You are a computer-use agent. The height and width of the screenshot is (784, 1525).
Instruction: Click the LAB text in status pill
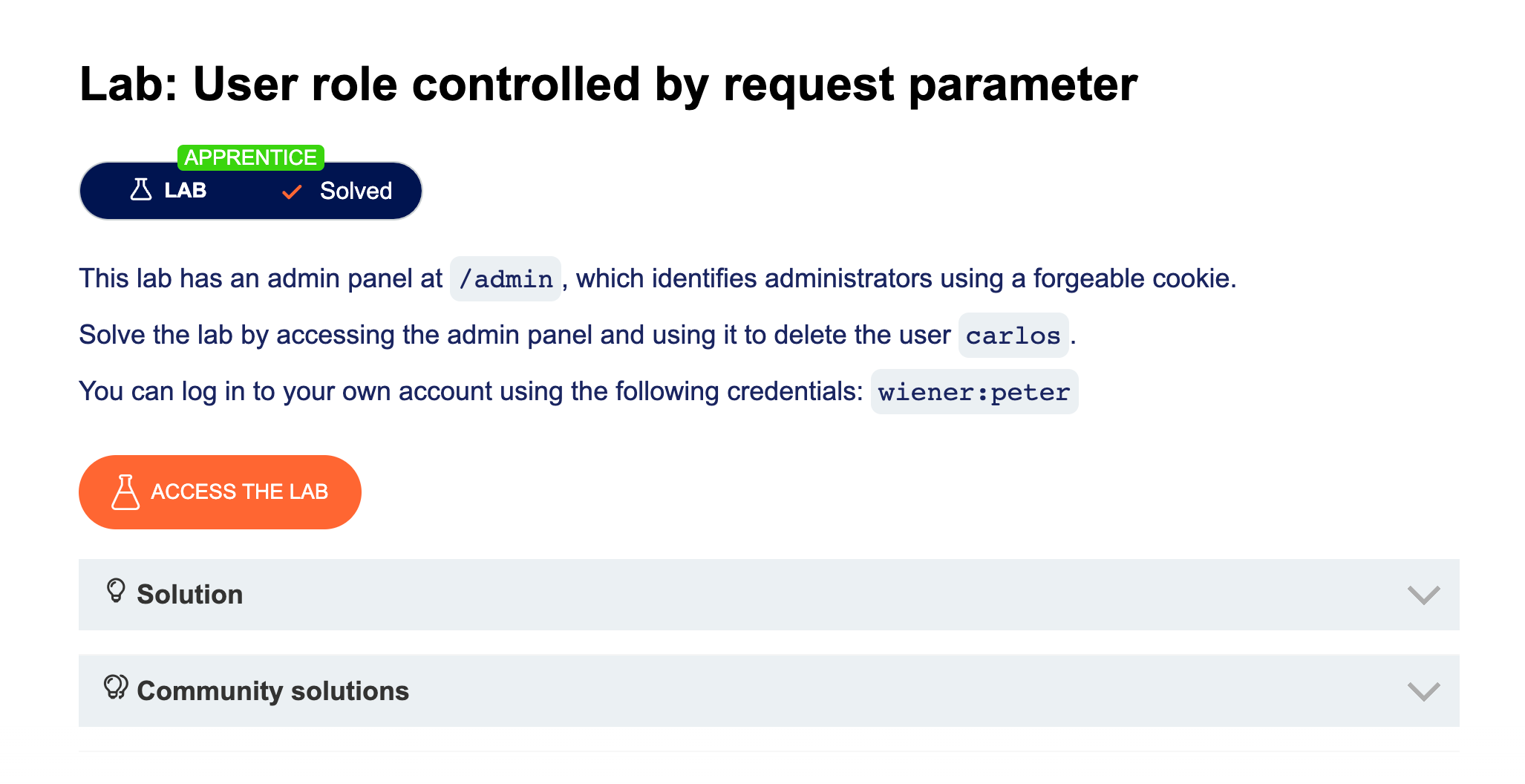[186, 191]
